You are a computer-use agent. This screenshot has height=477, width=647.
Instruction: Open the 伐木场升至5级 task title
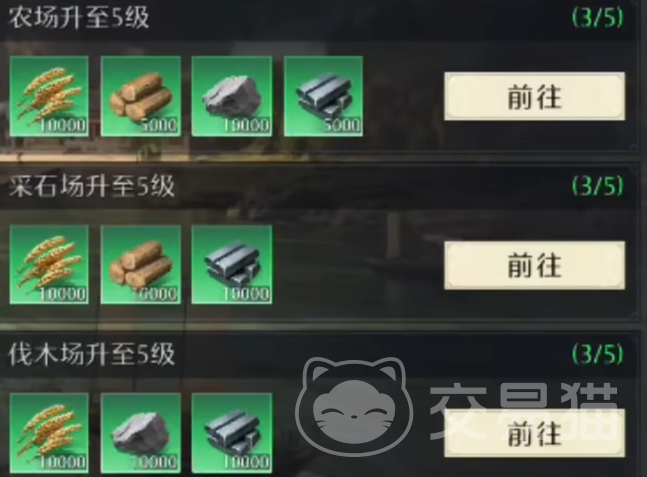coord(92,354)
